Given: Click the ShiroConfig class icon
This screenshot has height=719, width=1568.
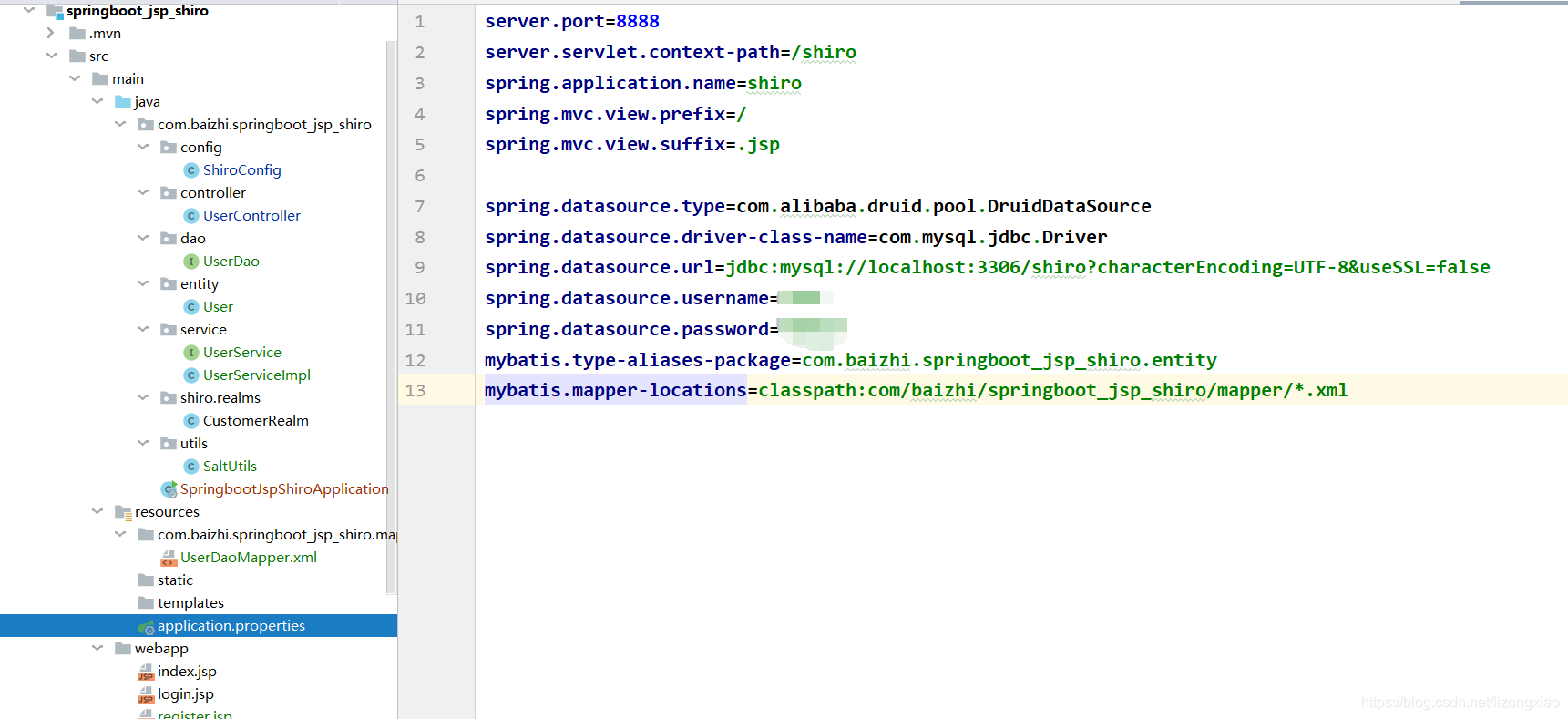Looking at the screenshot, I should coord(191,170).
